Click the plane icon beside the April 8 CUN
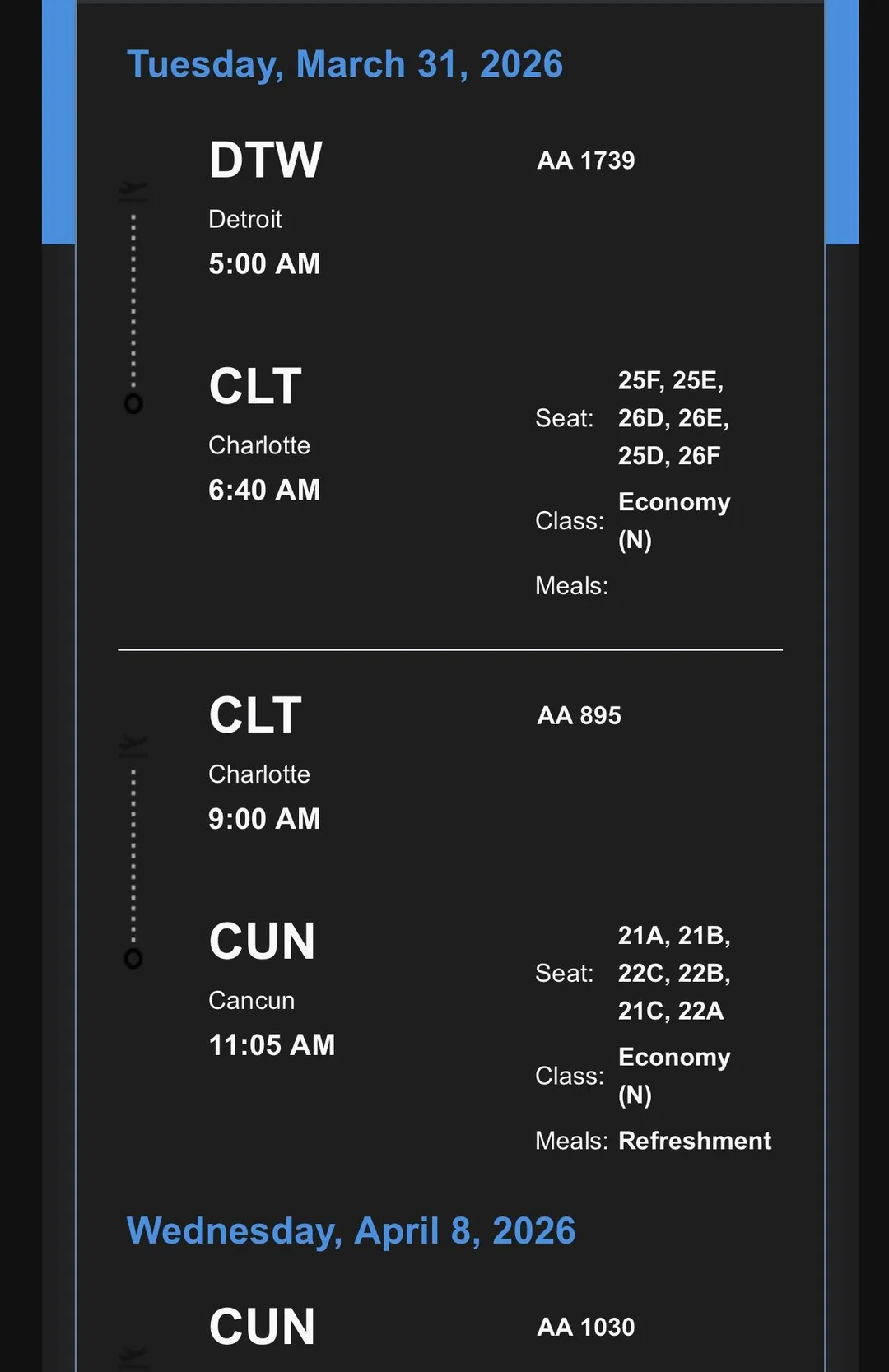Screen dimensions: 889x1372 pos(133,1355)
